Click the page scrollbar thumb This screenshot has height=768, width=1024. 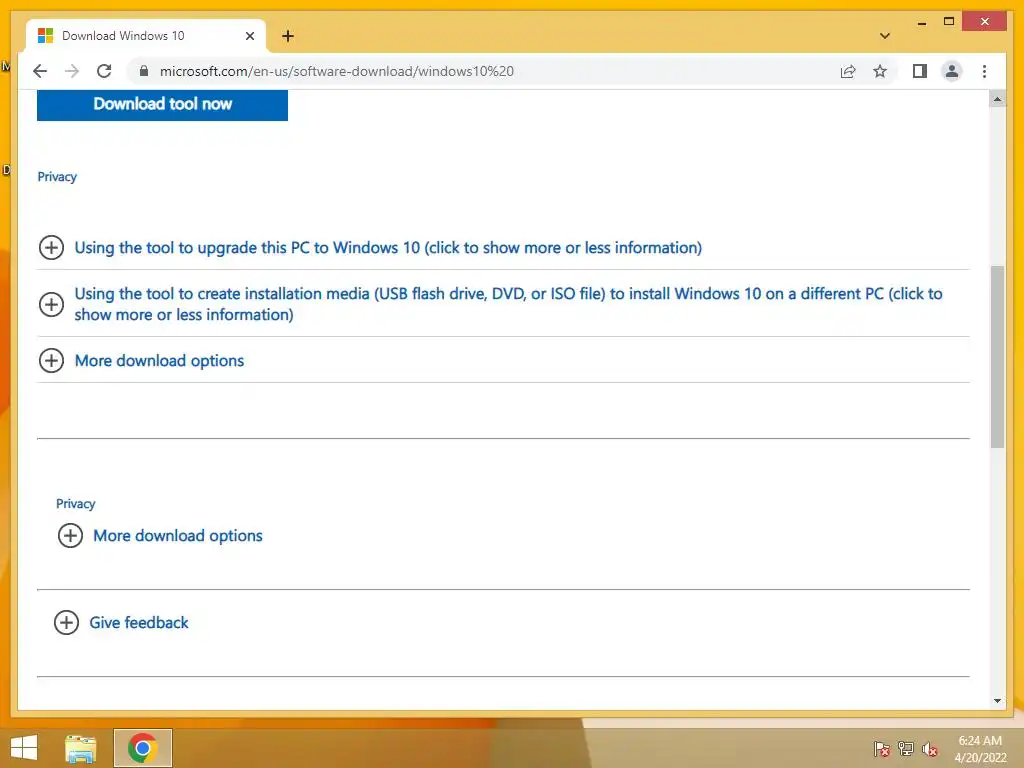[x=997, y=356]
